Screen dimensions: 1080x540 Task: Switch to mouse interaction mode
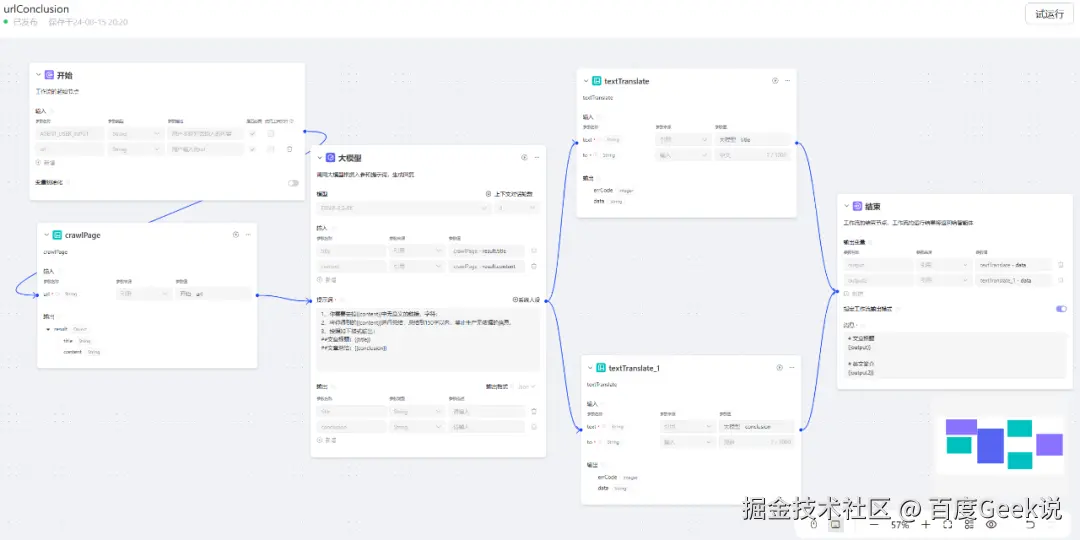813,525
